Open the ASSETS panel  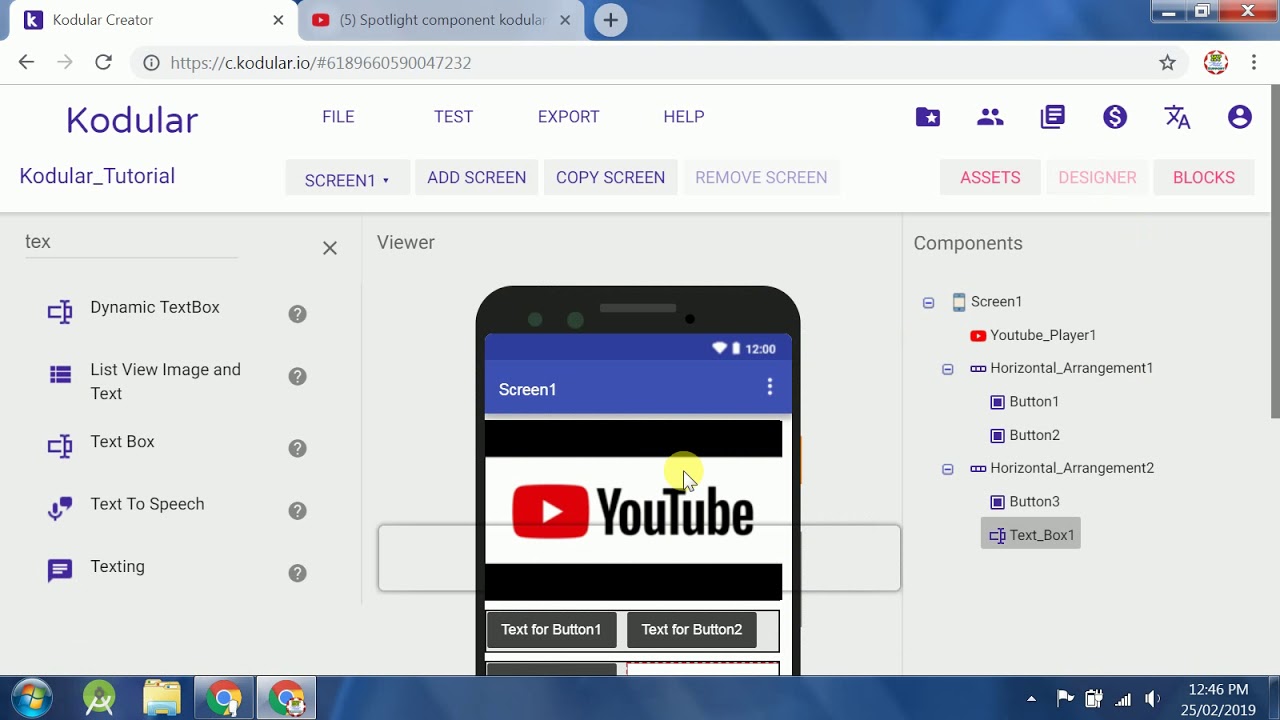click(990, 178)
